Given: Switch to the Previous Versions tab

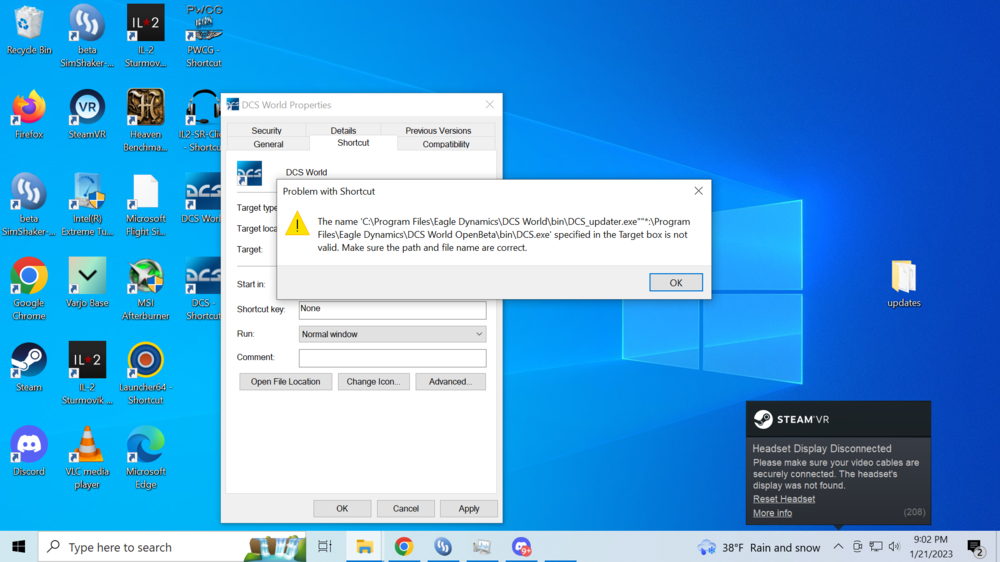Looking at the screenshot, I should coord(438,130).
